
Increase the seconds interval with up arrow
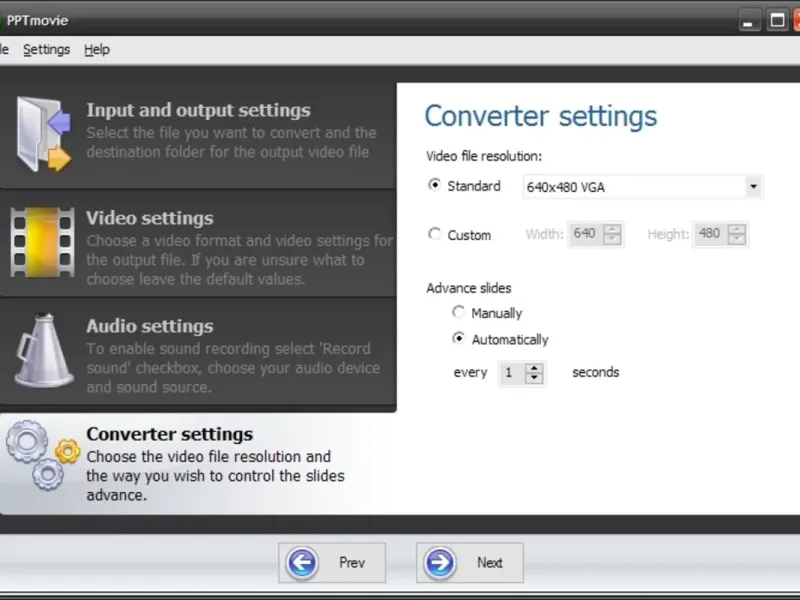pos(534,367)
